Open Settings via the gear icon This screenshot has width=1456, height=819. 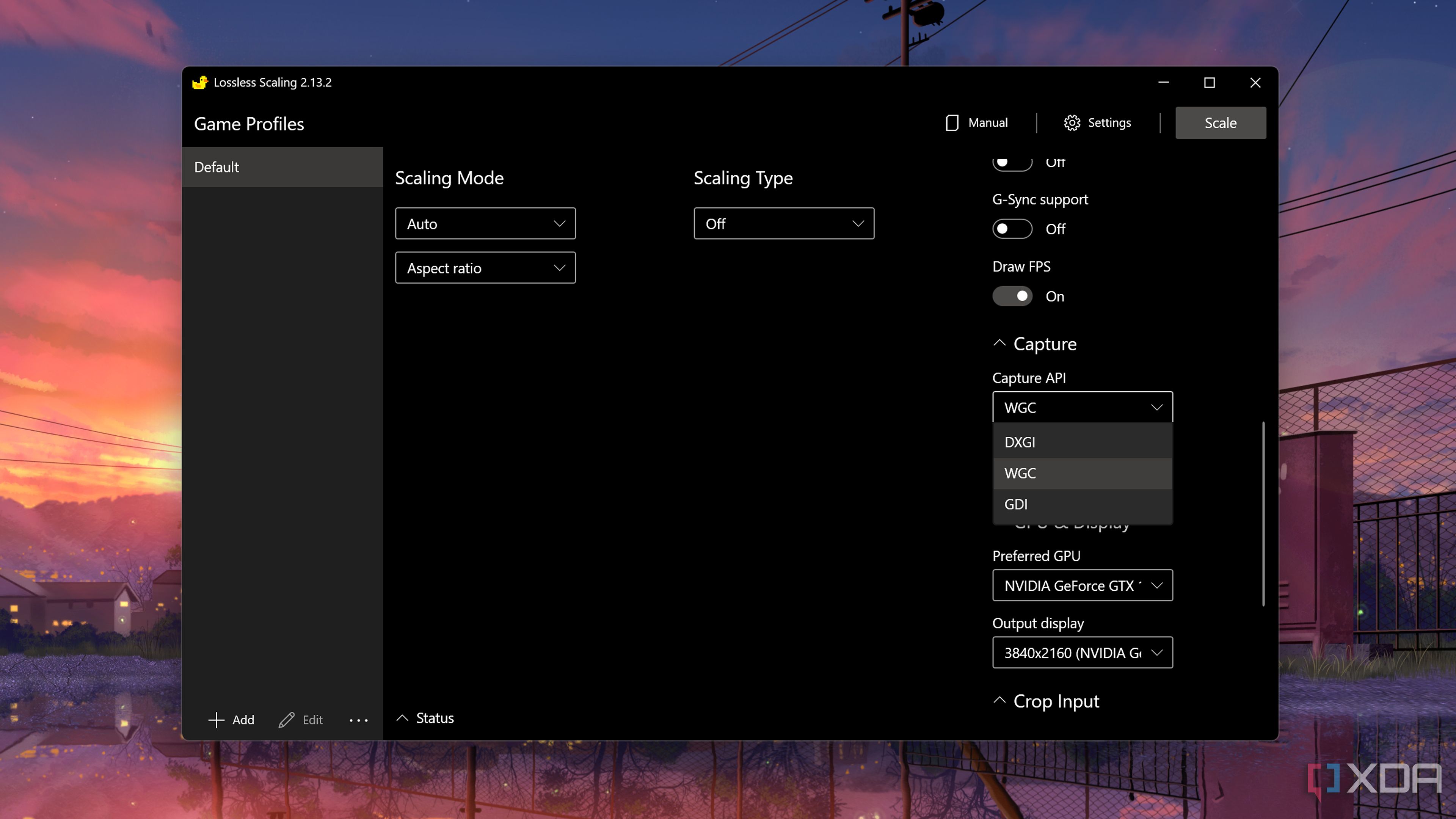(x=1072, y=122)
